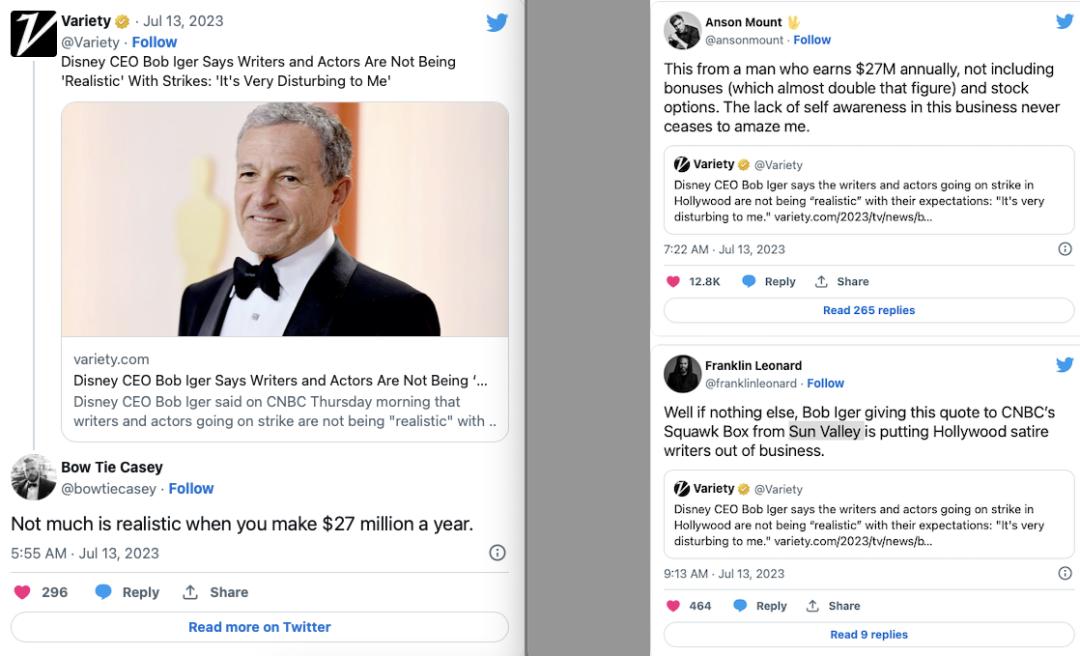Follow @bowtiecasey account

pyautogui.click(x=191, y=488)
